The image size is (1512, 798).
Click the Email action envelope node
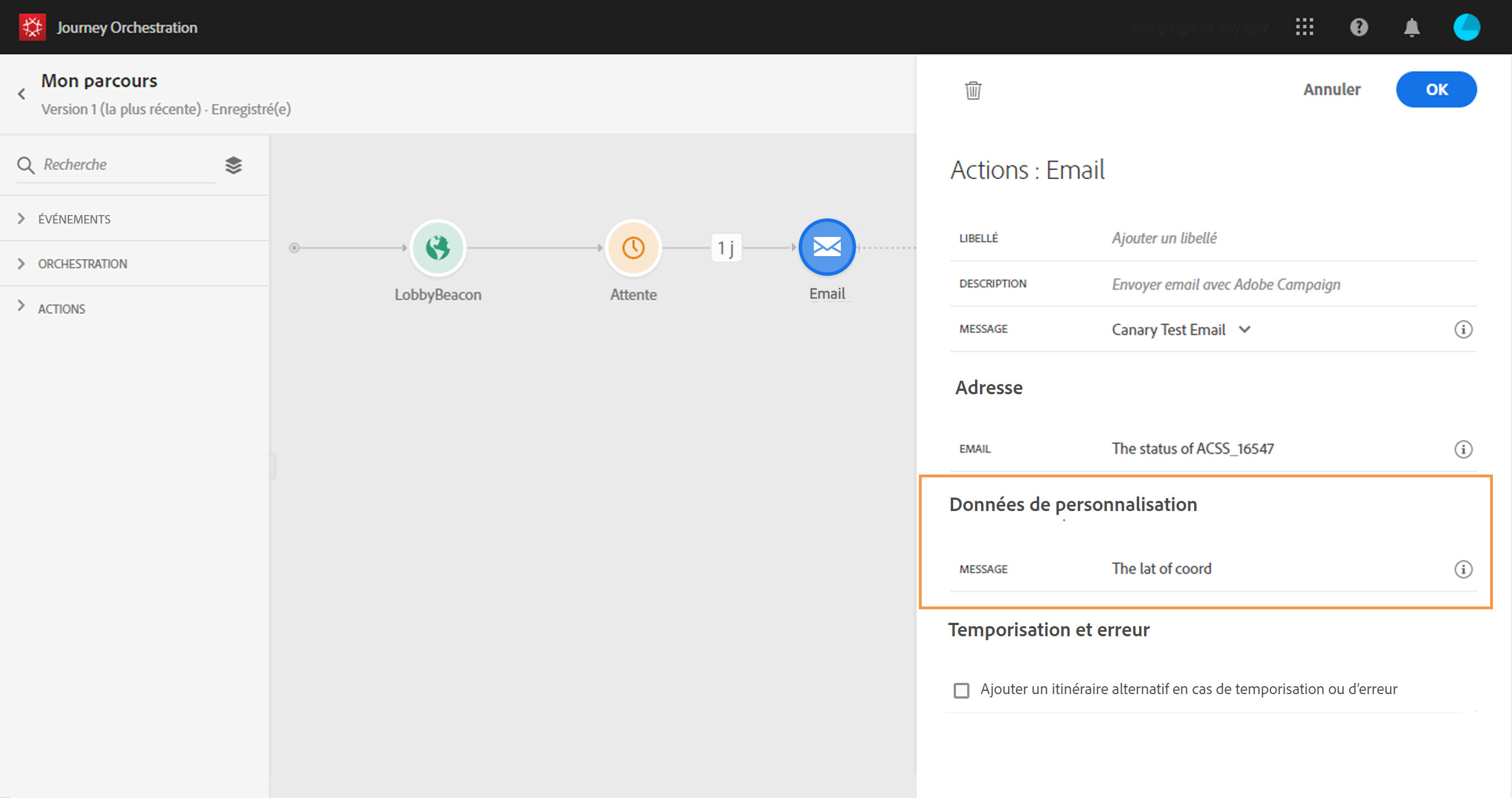point(826,247)
